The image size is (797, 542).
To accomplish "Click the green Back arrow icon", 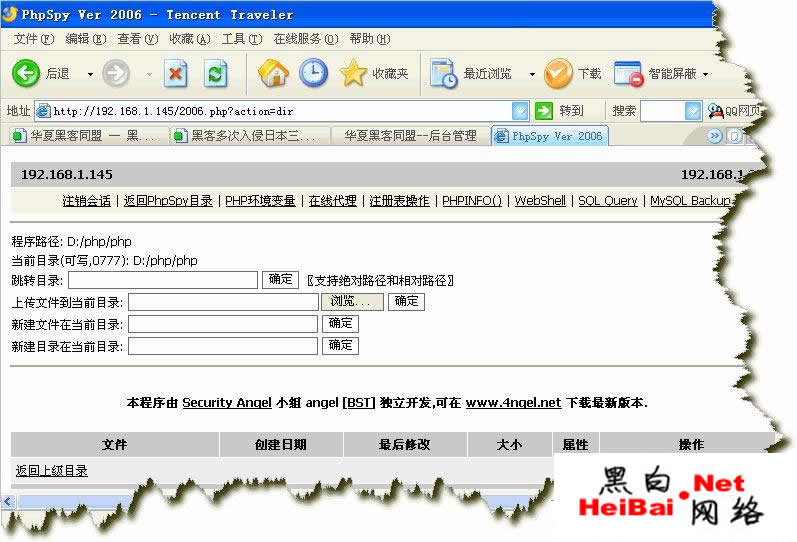I will [x=25, y=73].
